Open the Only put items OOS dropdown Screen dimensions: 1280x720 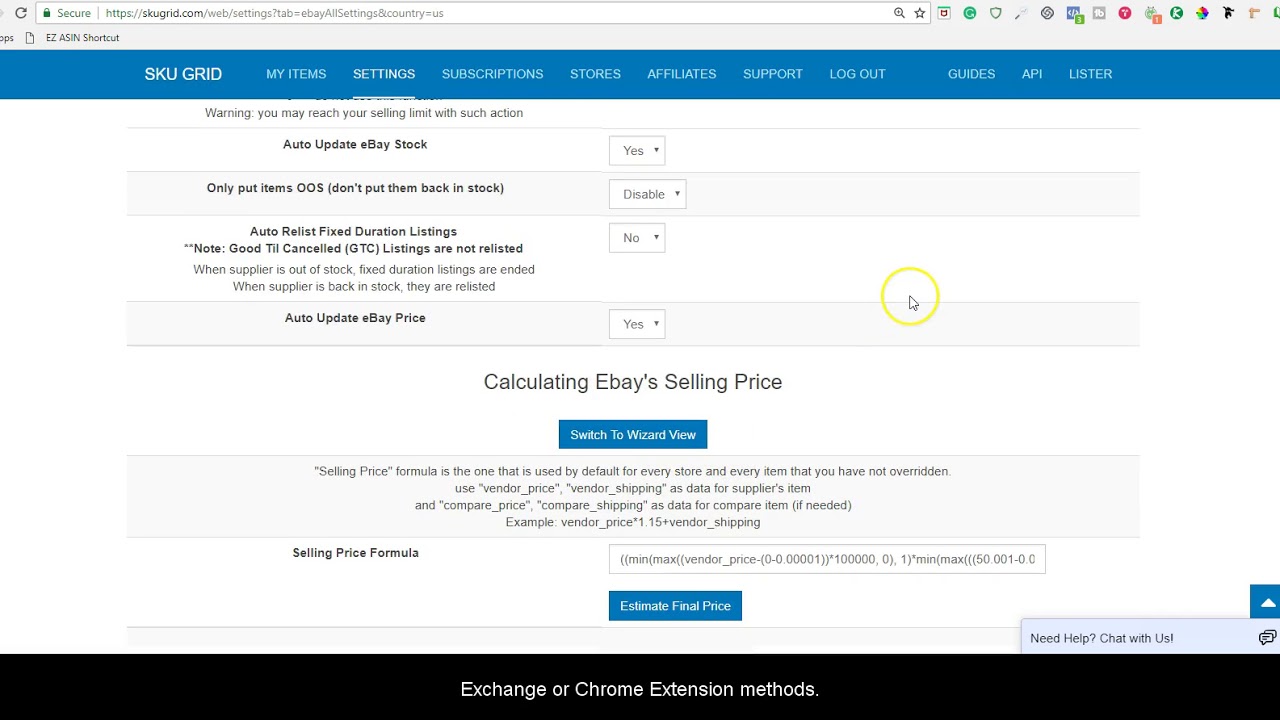(647, 194)
